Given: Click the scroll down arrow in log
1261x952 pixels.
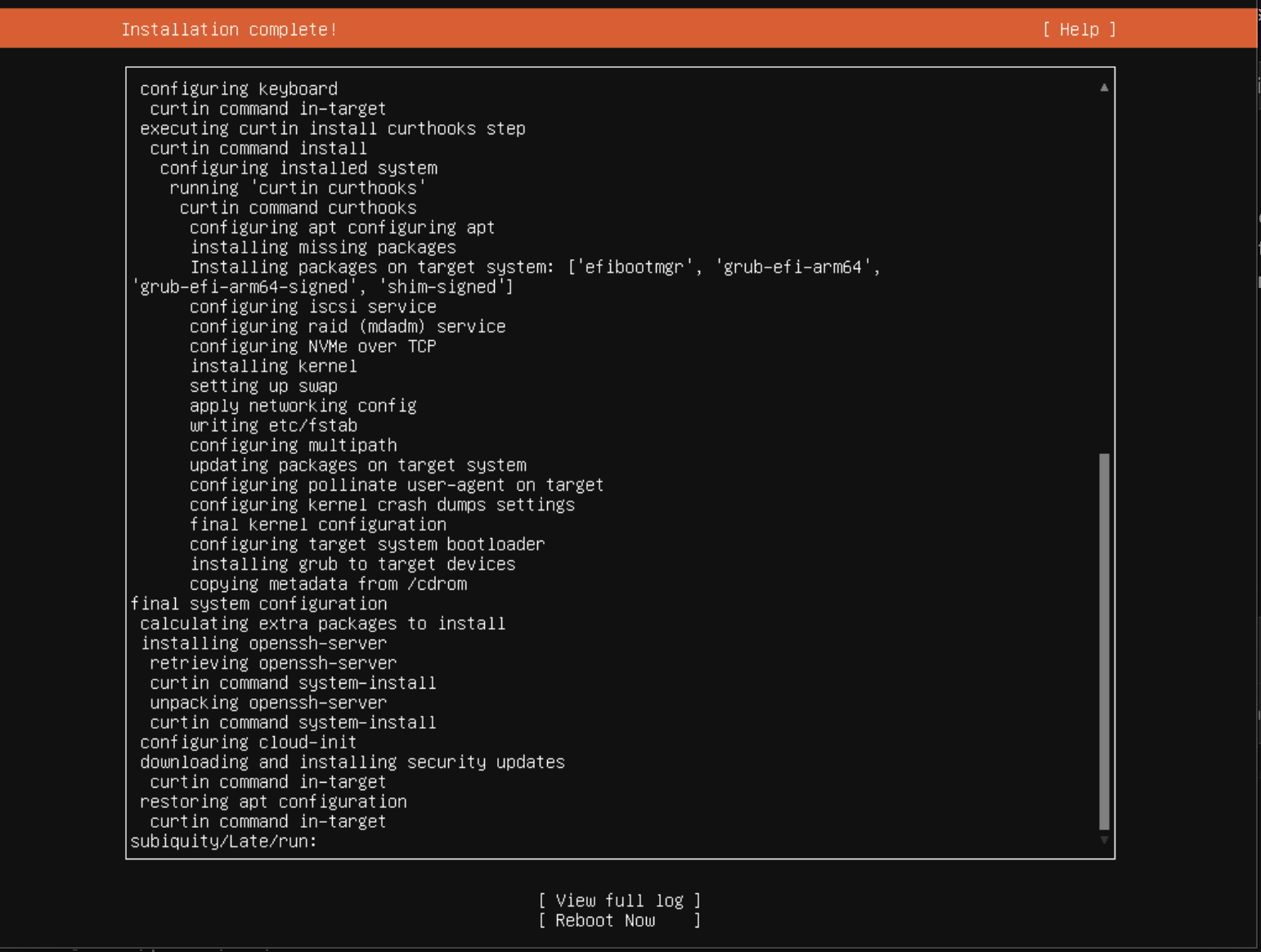Looking at the screenshot, I should coord(1104,840).
